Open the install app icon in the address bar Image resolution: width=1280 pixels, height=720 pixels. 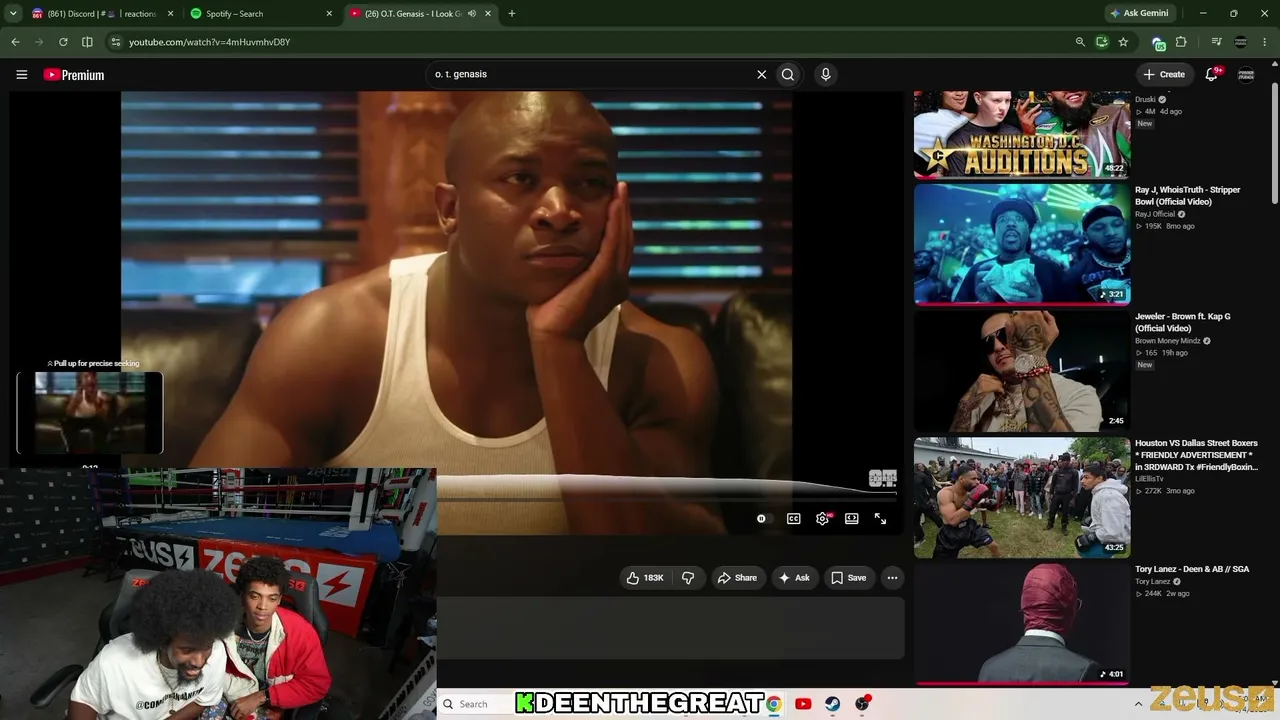[x=1101, y=42]
